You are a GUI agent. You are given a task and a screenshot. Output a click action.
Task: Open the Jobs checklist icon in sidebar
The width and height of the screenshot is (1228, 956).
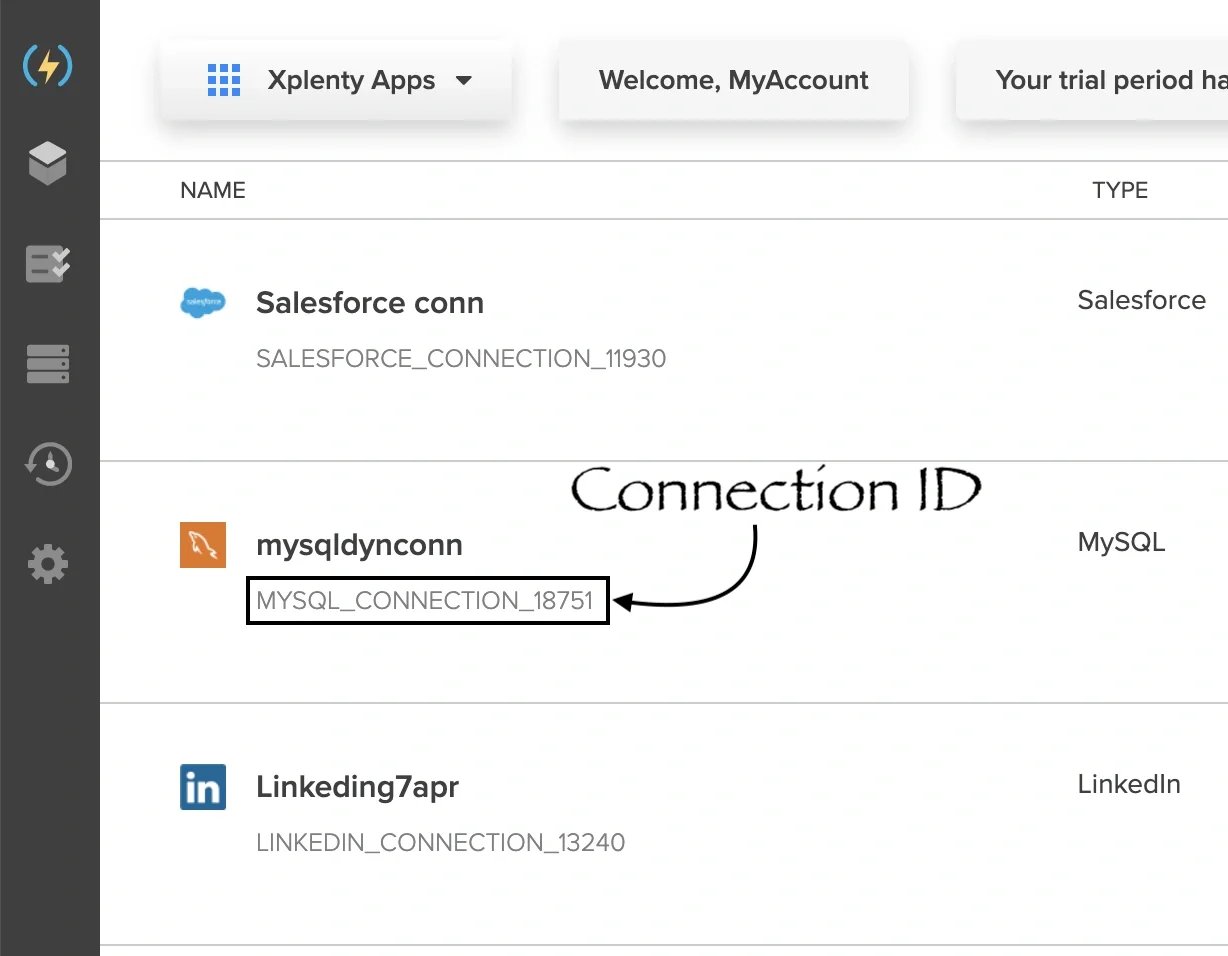point(48,264)
